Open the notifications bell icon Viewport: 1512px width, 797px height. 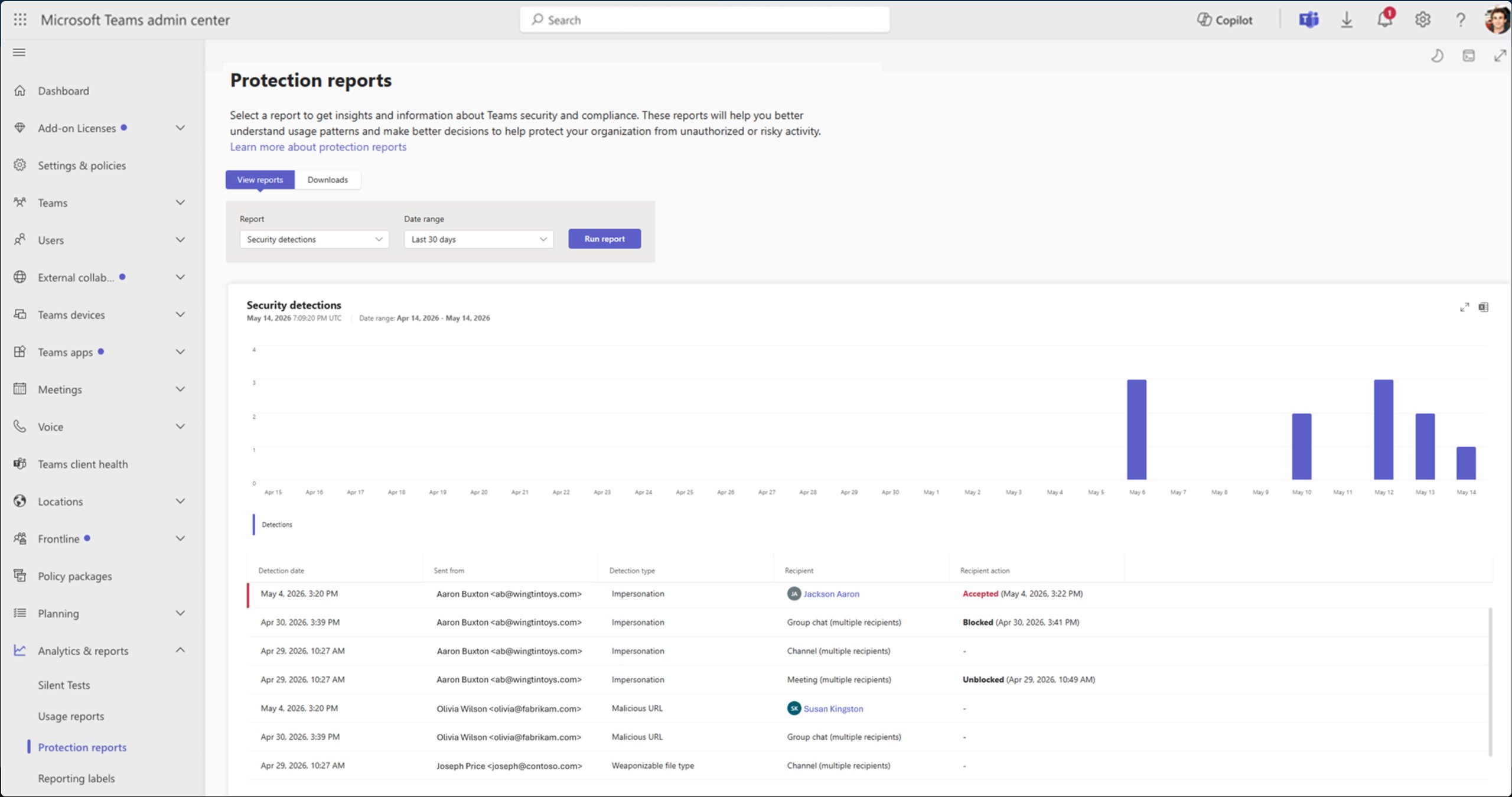(1385, 19)
